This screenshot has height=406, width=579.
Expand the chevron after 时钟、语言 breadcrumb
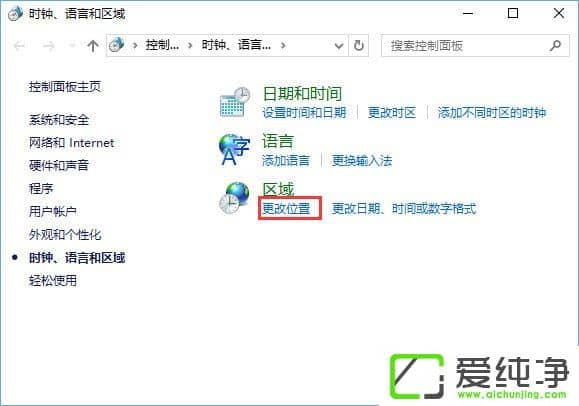point(283,45)
